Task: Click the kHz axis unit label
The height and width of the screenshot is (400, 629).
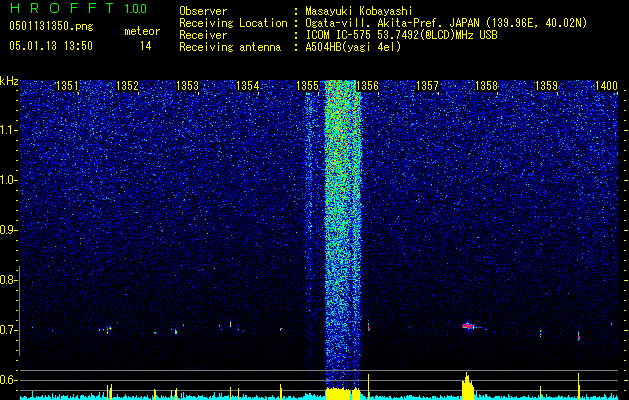Action: pos(9,81)
